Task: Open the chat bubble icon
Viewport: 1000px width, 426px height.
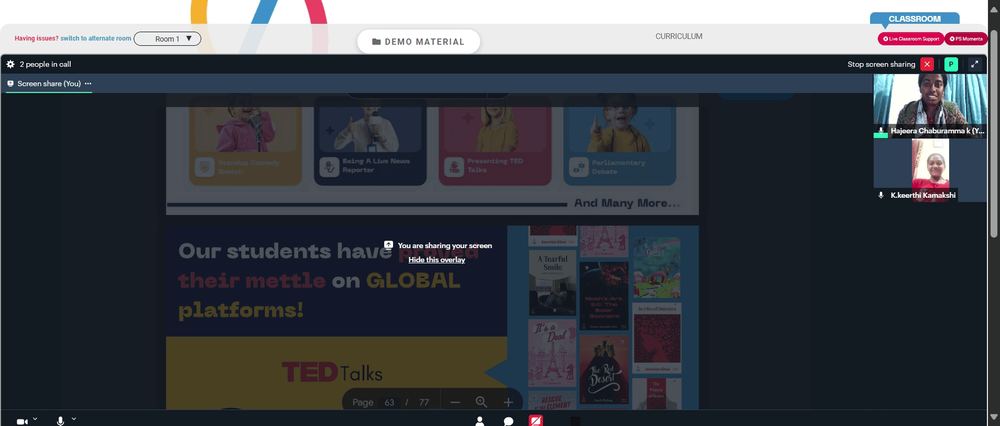Action: pos(508,421)
